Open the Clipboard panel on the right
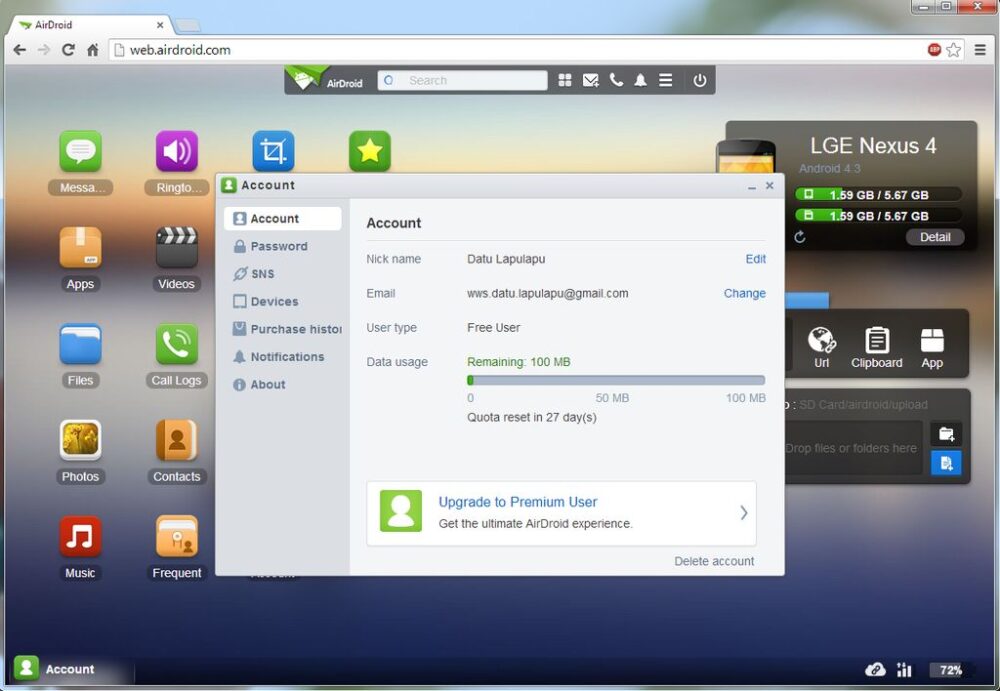 tap(876, 345)
